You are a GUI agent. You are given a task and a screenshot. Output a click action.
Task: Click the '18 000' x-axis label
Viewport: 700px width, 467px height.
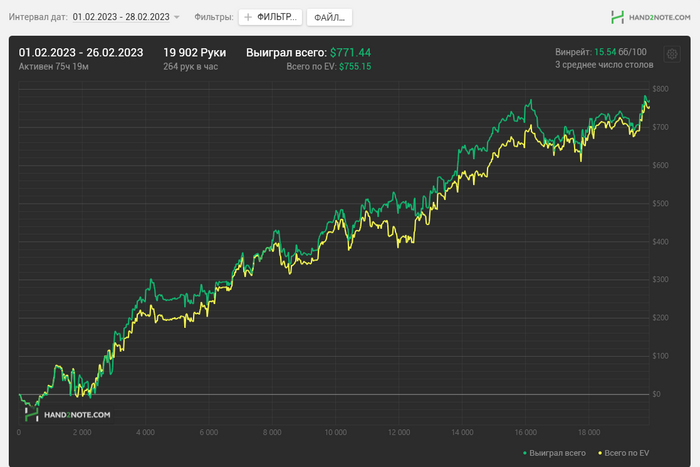pos(589,432)
